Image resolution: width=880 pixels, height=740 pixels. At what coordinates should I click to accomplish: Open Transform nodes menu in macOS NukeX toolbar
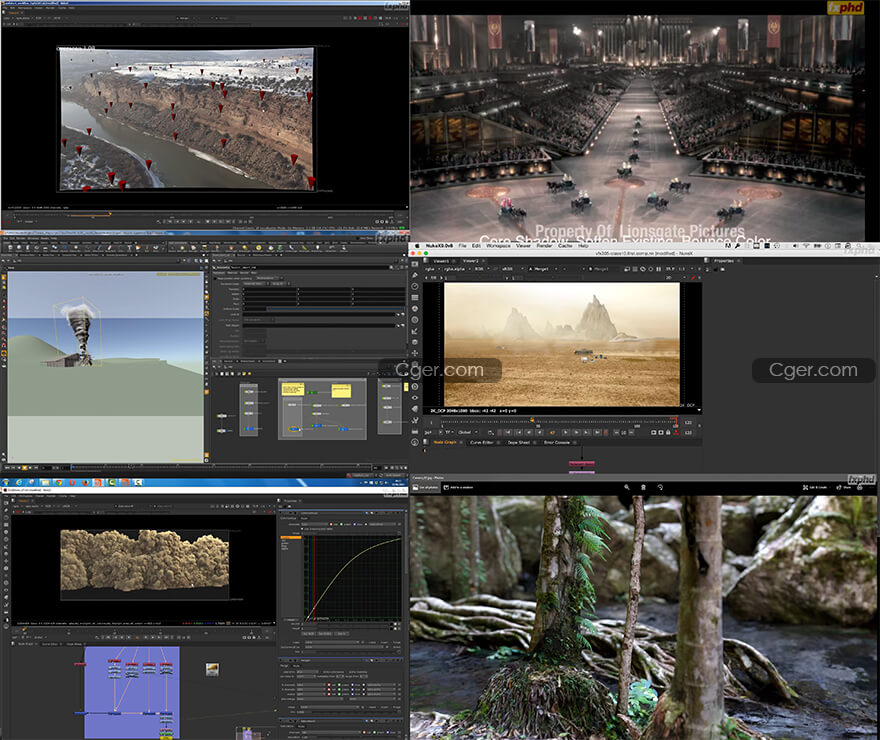[x=415, y=353]
